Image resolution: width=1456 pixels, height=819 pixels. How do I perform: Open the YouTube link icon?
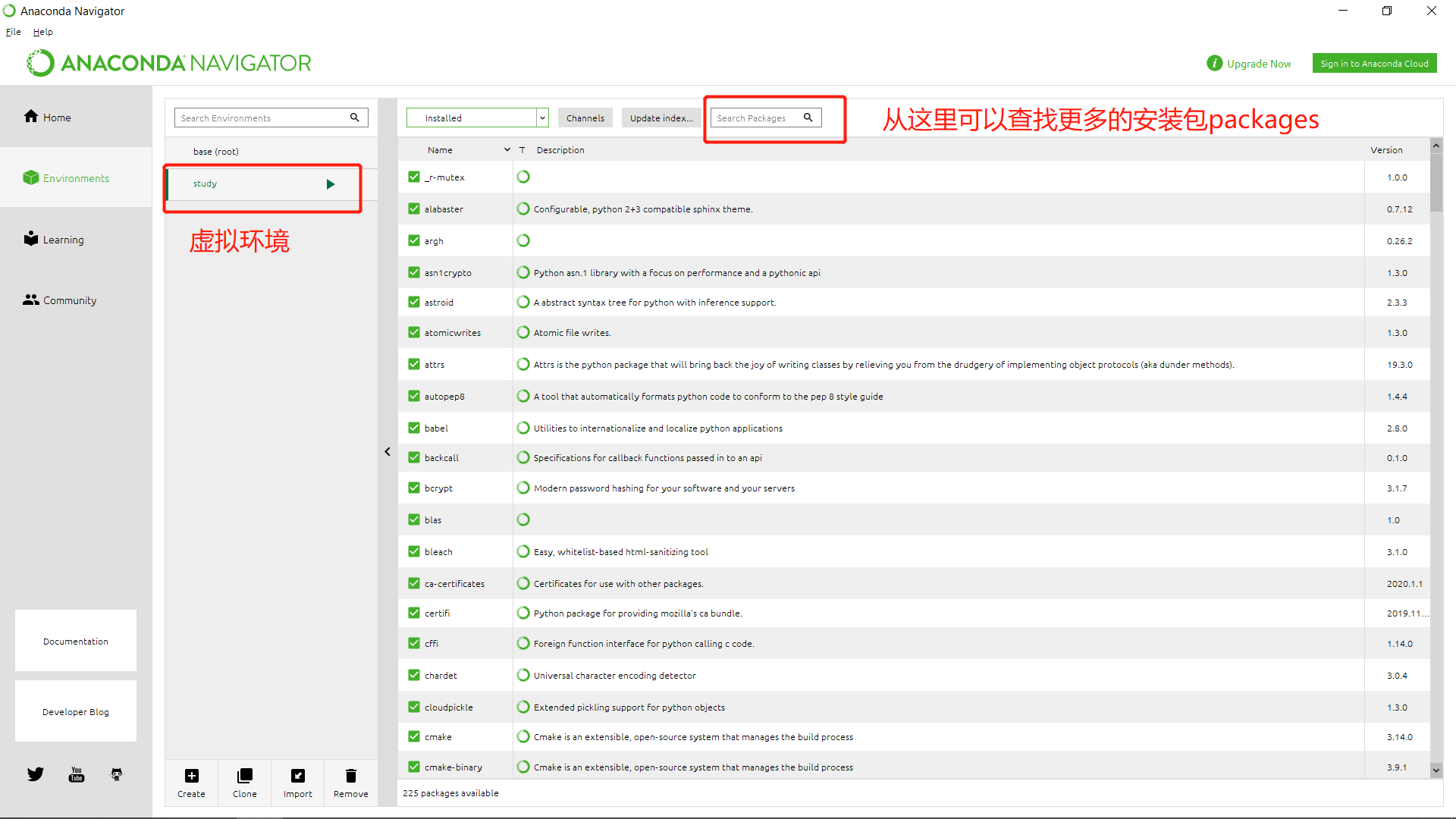[77, 774]
